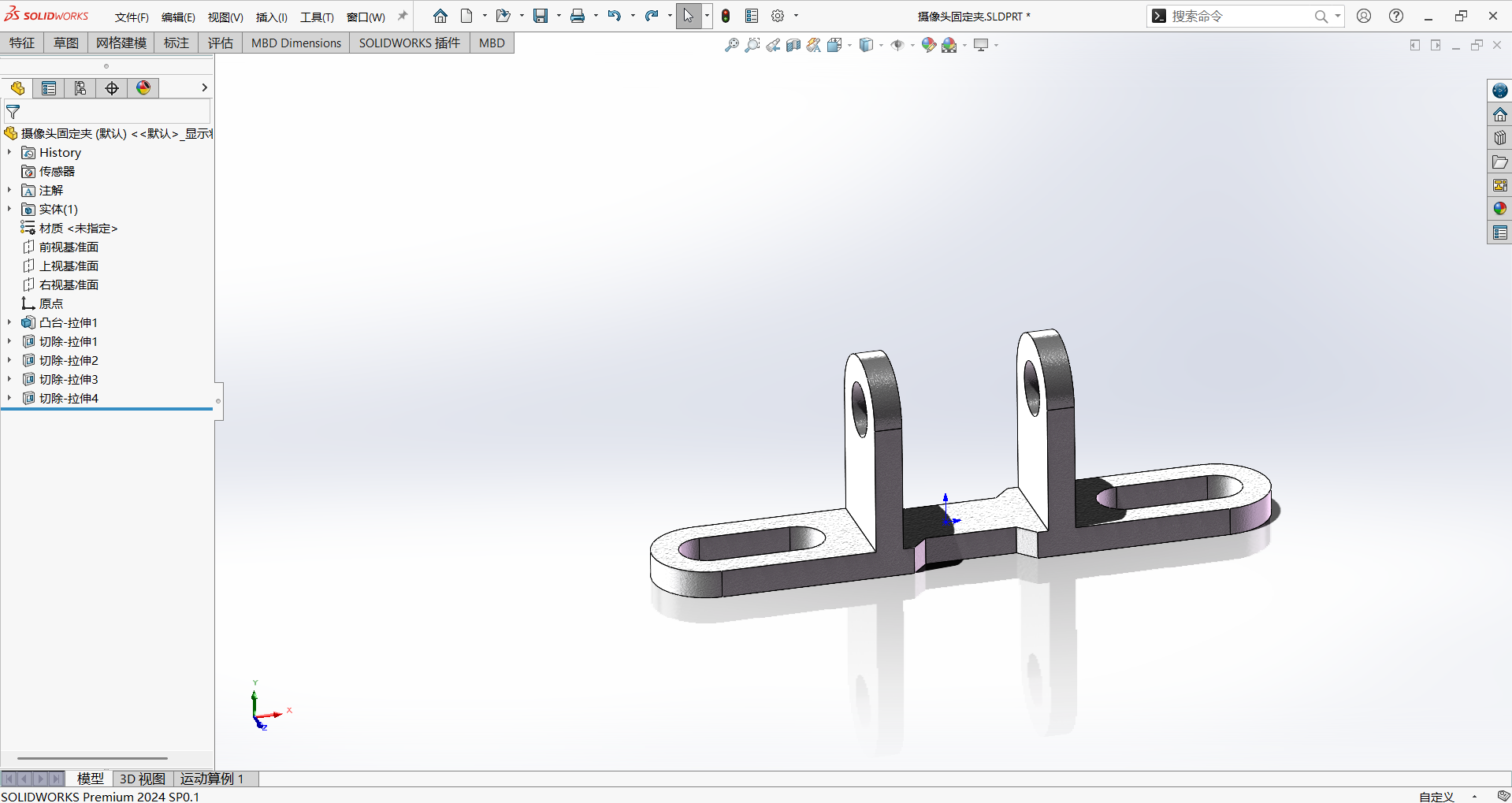The image size is (1512, 803).
Task: Expand the 注解 annotations folder
Action: coord(9,190)
